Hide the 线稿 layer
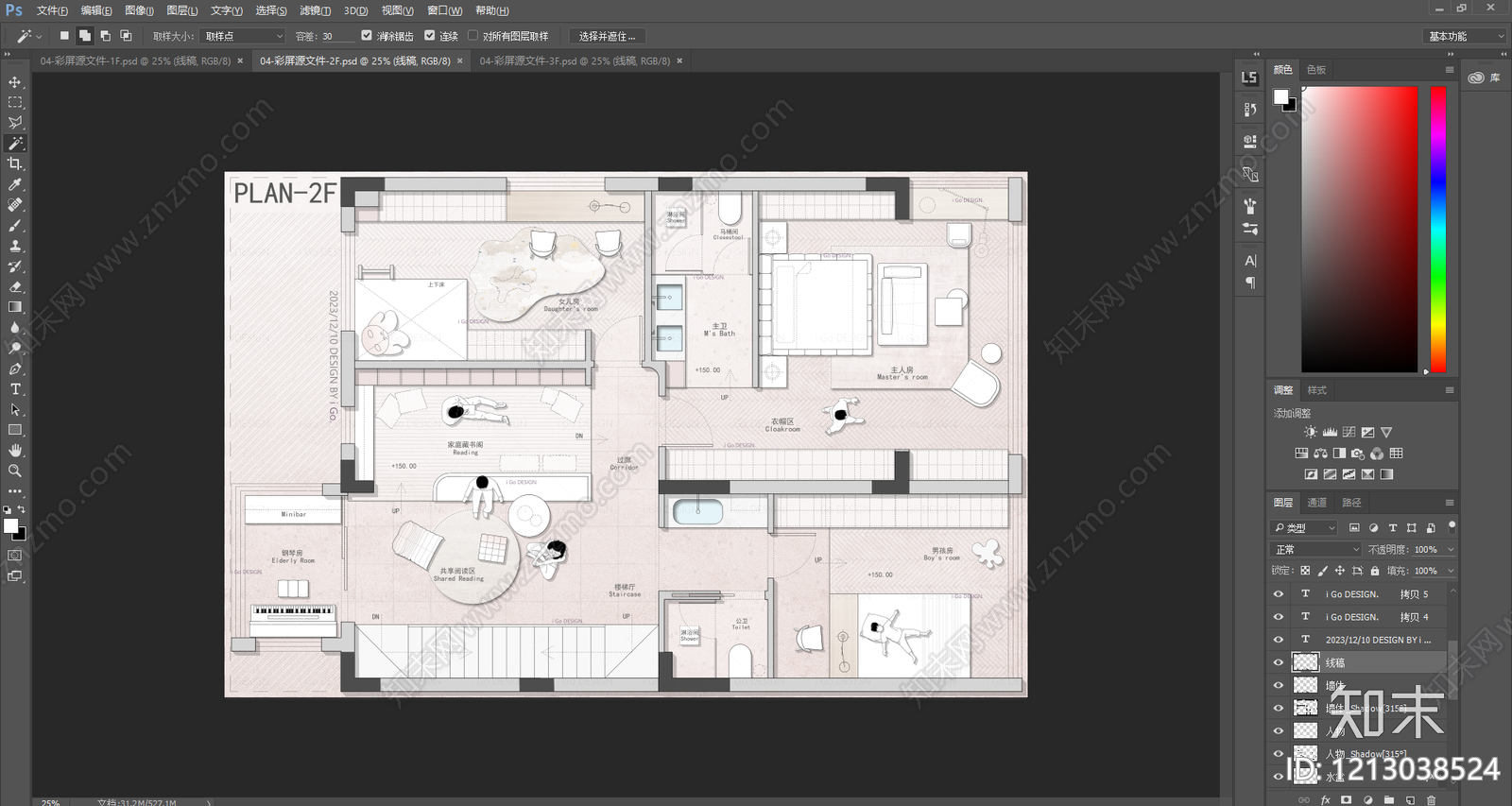This screenshot has width=1512, height=806. click(1279, 662)
